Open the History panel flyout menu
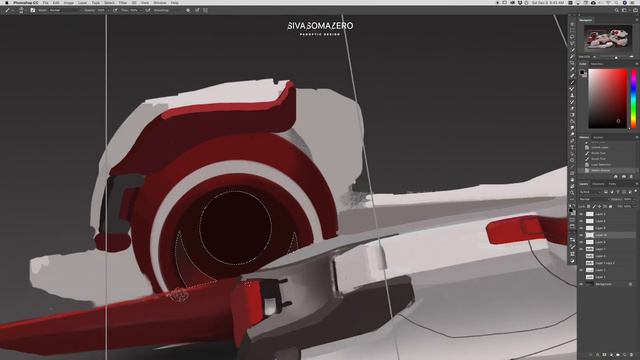Image resolution: width=640 pixels, height=360 pixels. 636,137
